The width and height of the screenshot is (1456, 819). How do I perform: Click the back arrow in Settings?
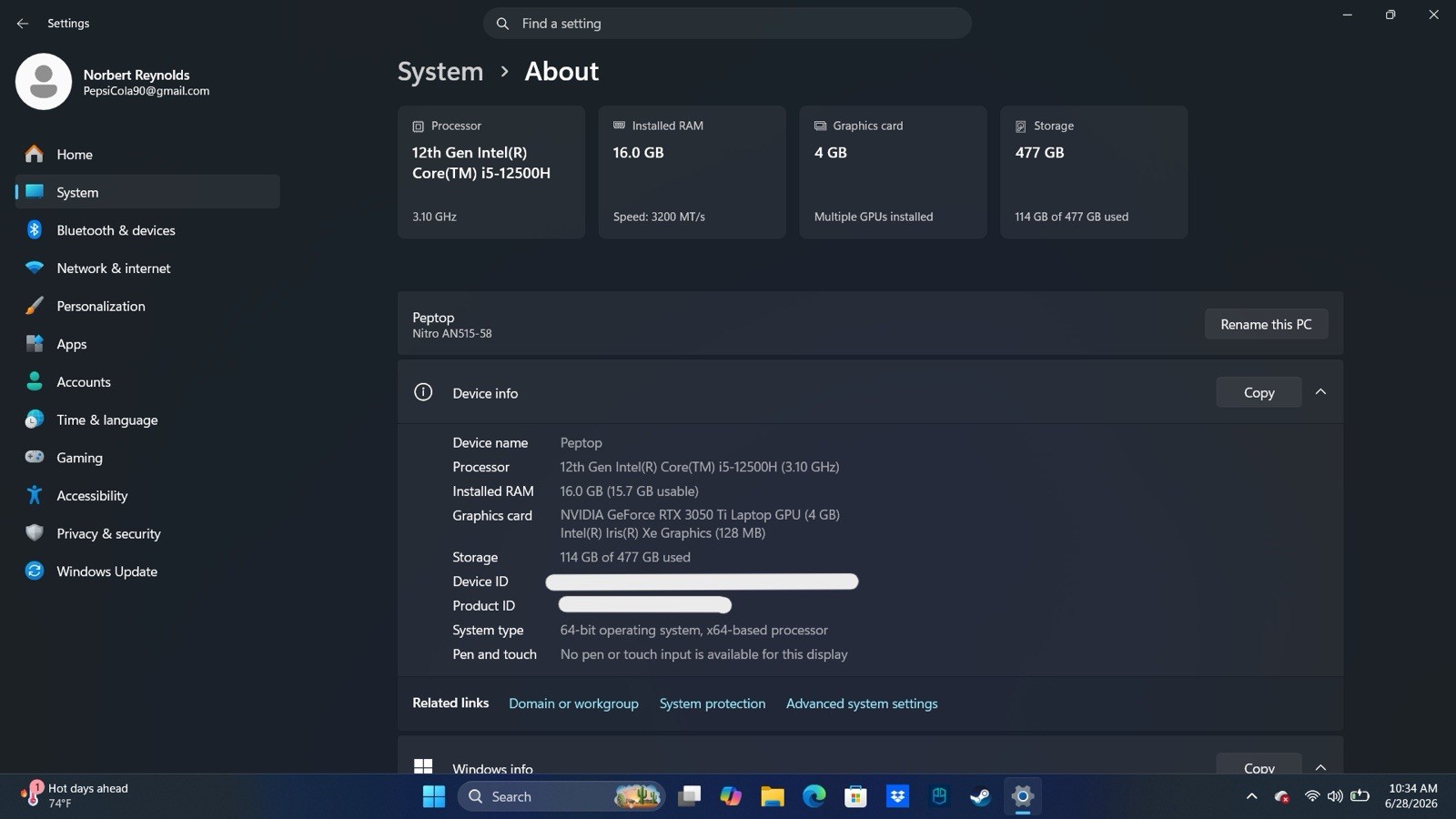(23, 24)
